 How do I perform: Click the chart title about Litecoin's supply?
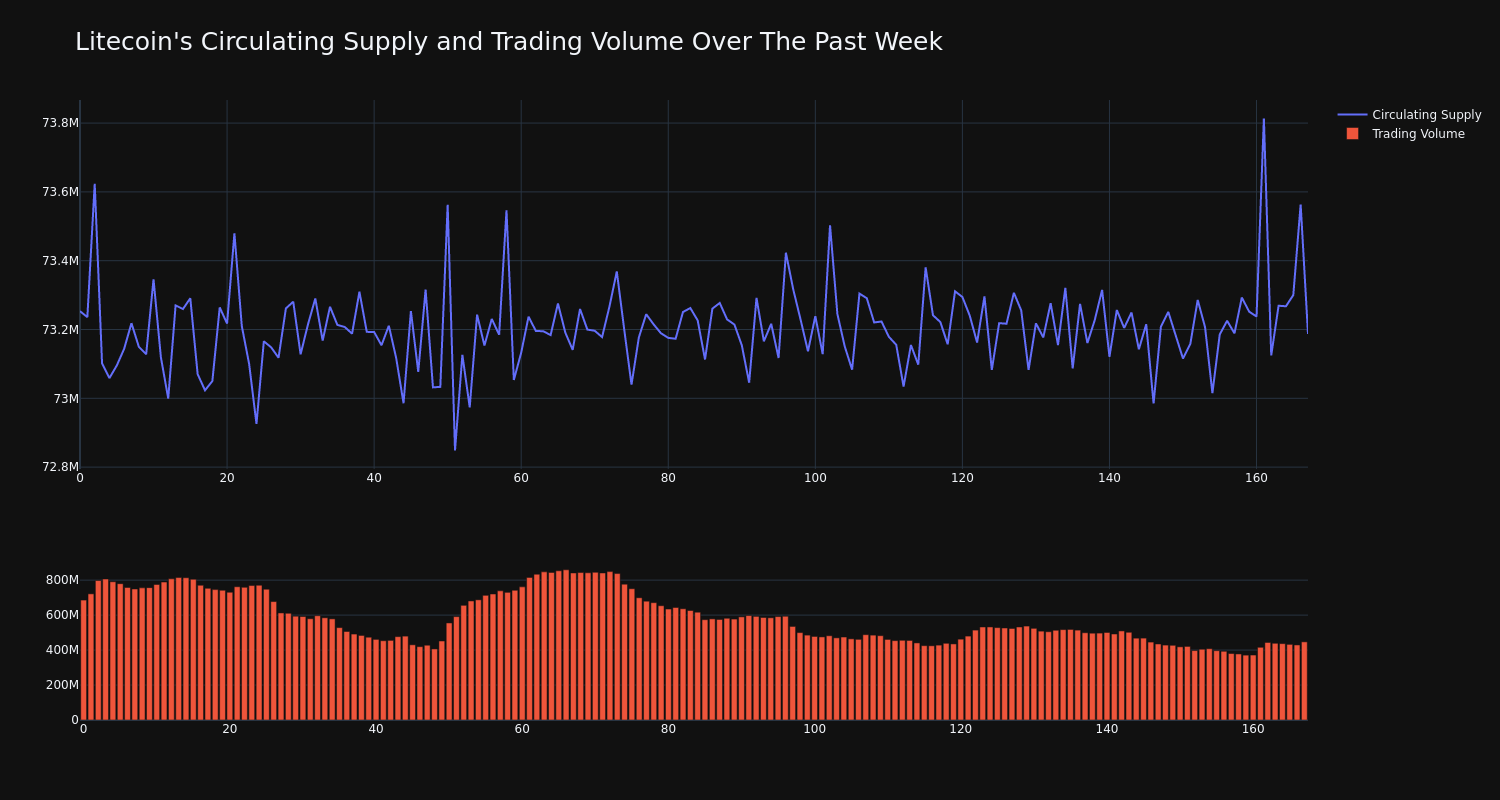click(508, 42)
